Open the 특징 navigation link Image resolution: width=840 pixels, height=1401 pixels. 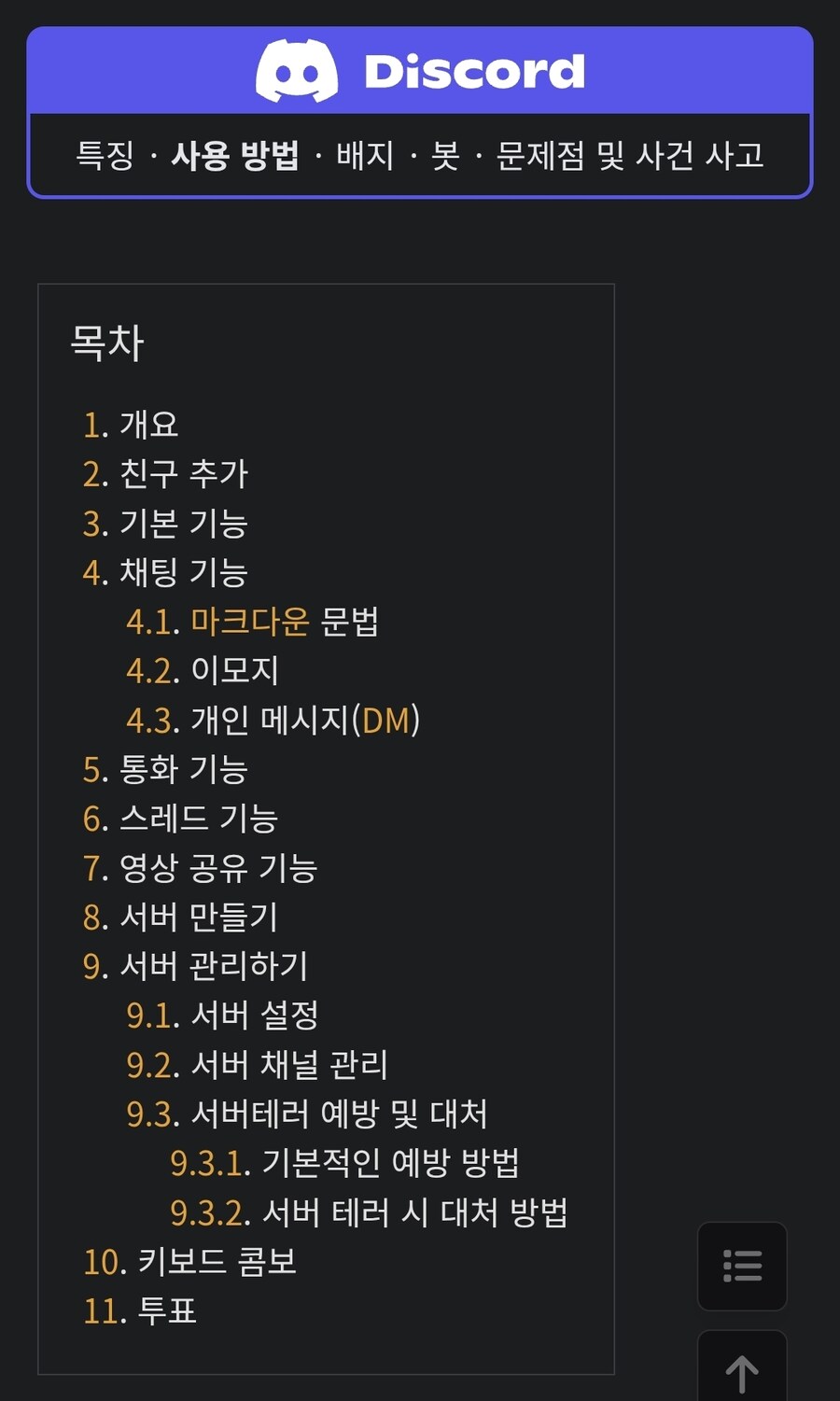(103, 157)
